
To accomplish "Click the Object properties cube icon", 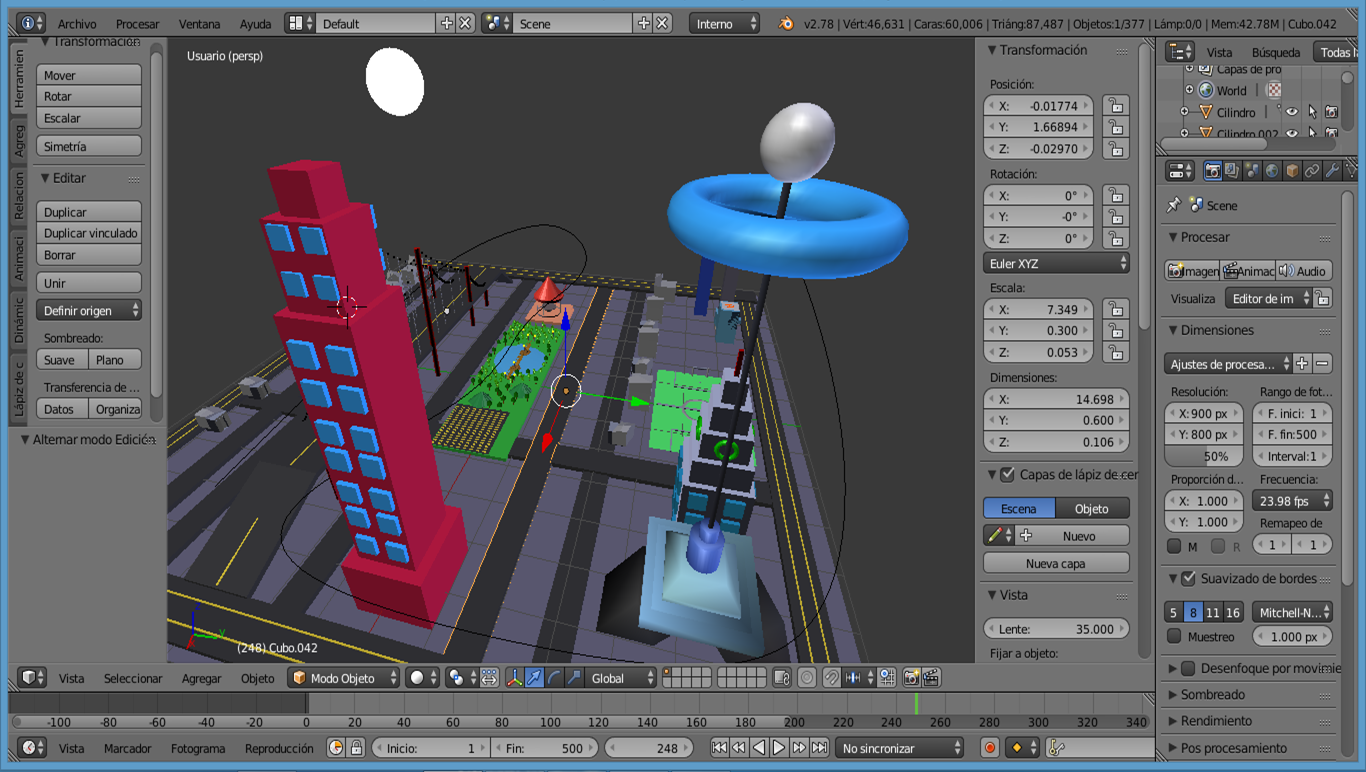I will point(1292,172).
